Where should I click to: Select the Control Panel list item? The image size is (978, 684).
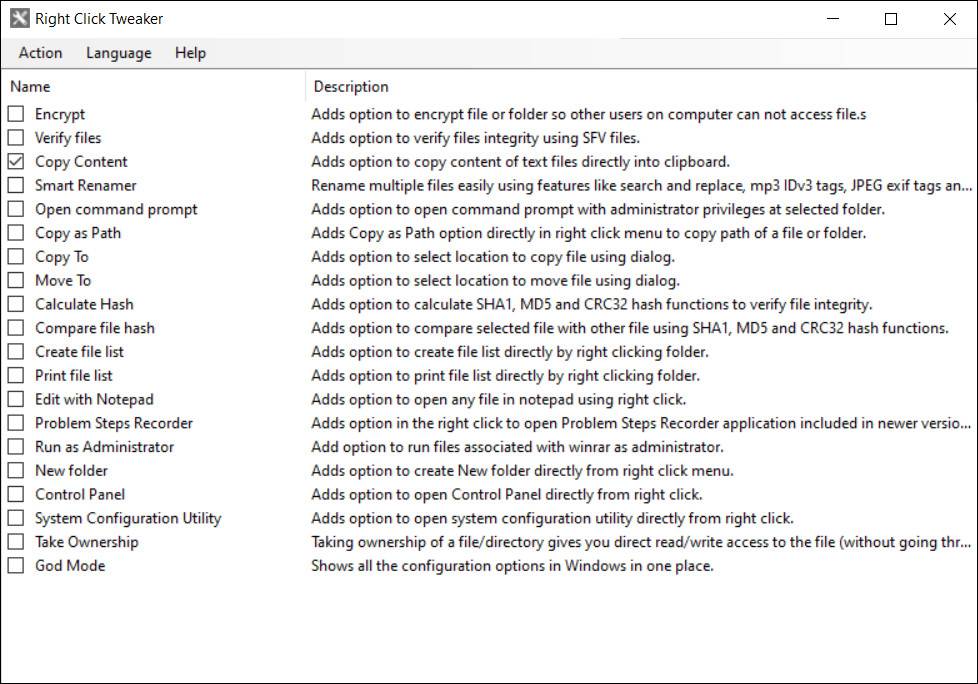[80, 494]
